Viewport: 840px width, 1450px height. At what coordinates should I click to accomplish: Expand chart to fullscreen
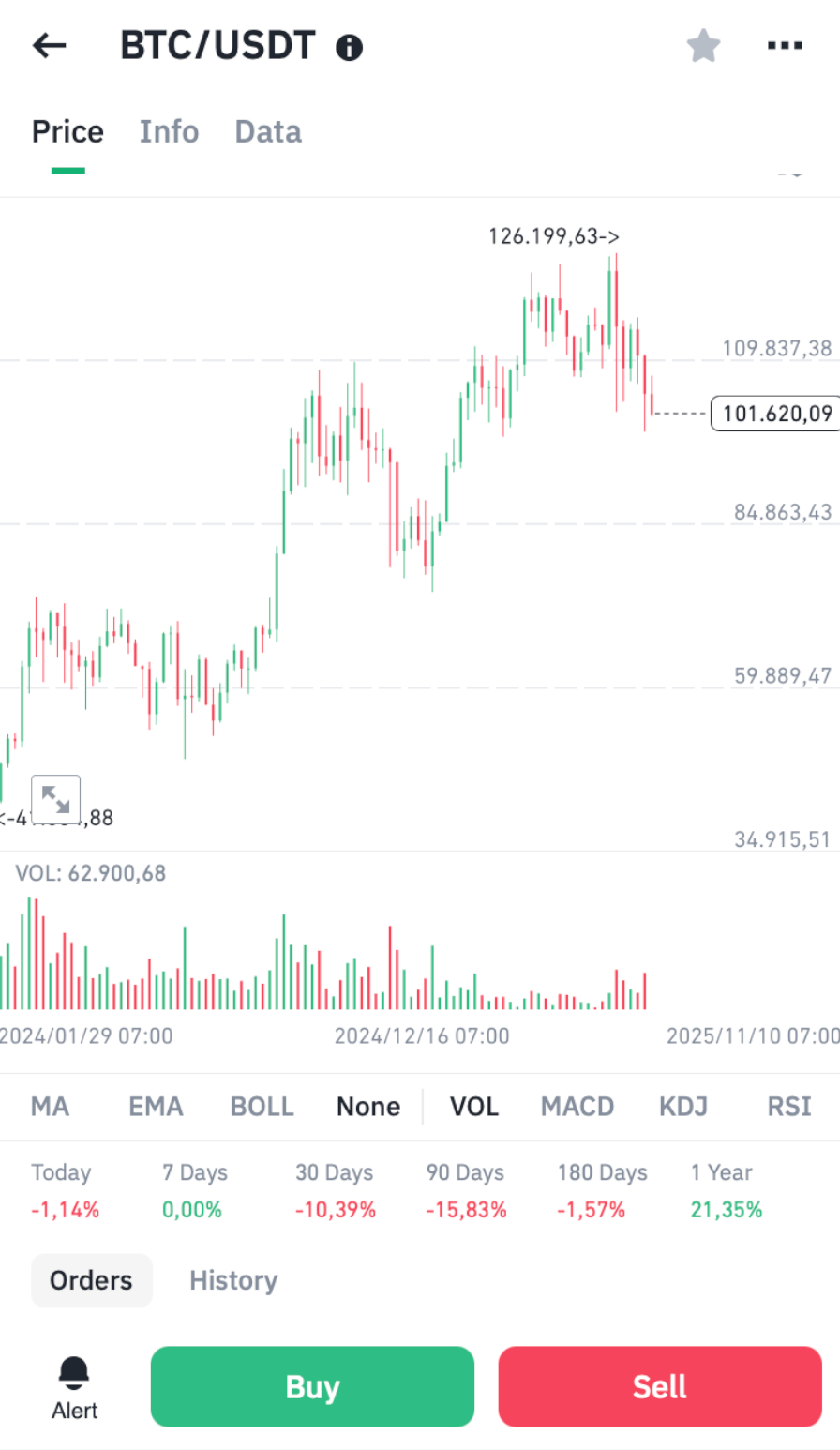pos(56,799)
